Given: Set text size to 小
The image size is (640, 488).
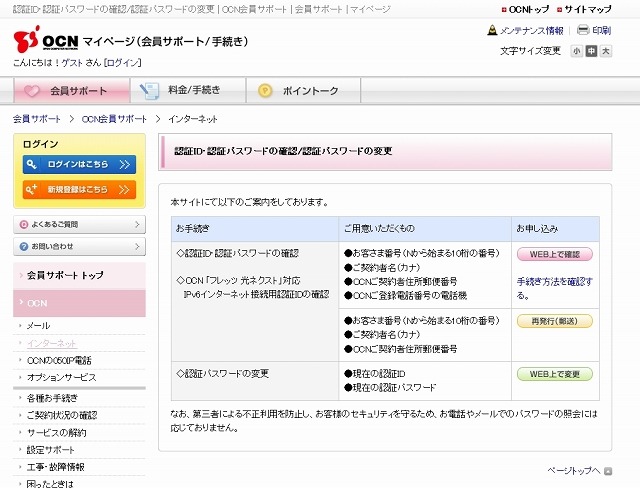Looking at the screenshot, I should pyautogui.click(x=576, y=51).
